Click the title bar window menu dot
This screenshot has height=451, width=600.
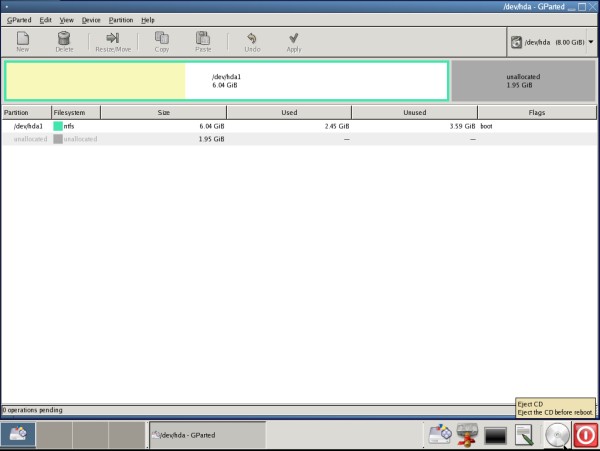[x=7, y=7]
